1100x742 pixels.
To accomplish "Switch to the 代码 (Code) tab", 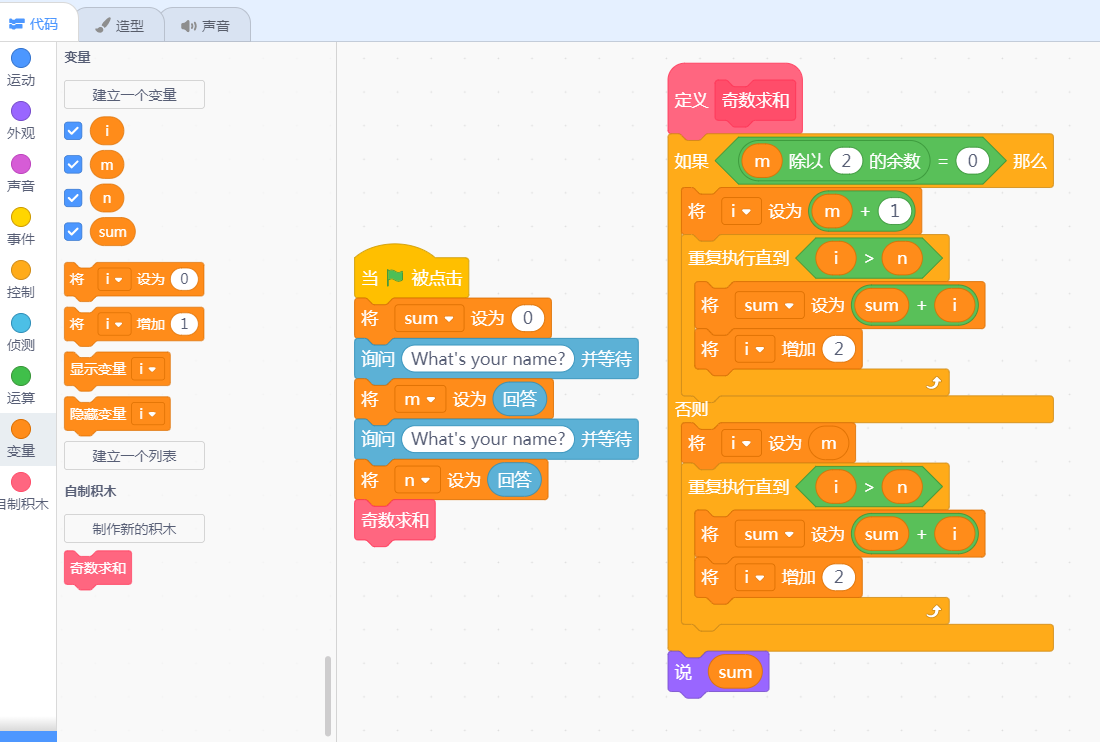I will tap(34, 25).
